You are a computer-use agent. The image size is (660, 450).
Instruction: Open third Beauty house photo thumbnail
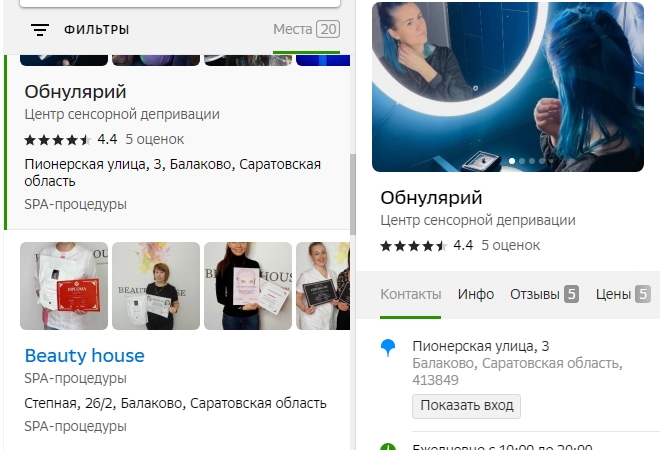click(x=248, y=286)
